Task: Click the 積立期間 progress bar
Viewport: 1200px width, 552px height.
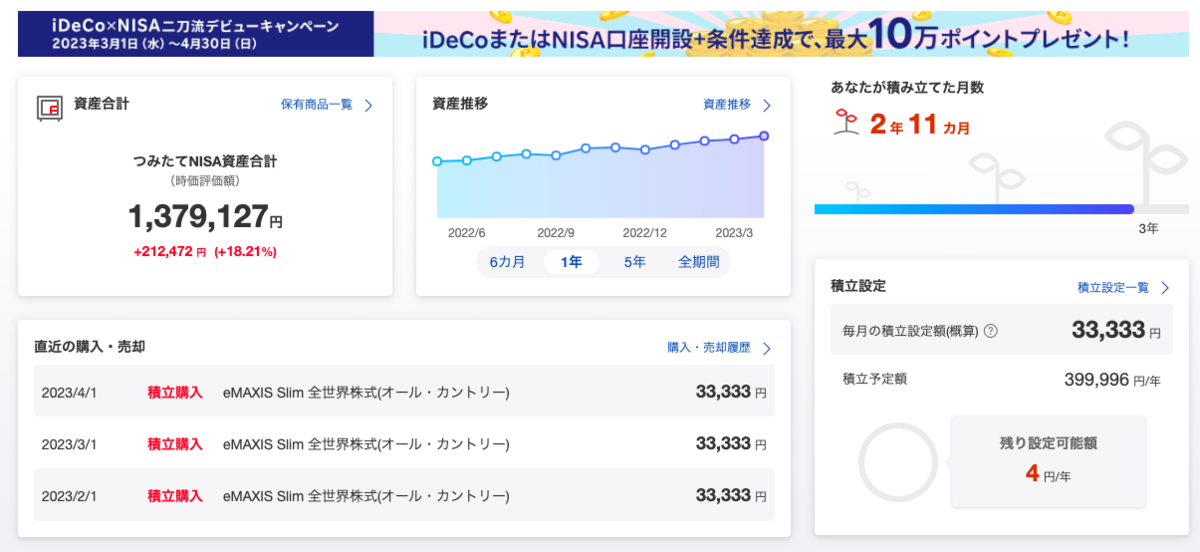Action: click(x=975, y=209)
